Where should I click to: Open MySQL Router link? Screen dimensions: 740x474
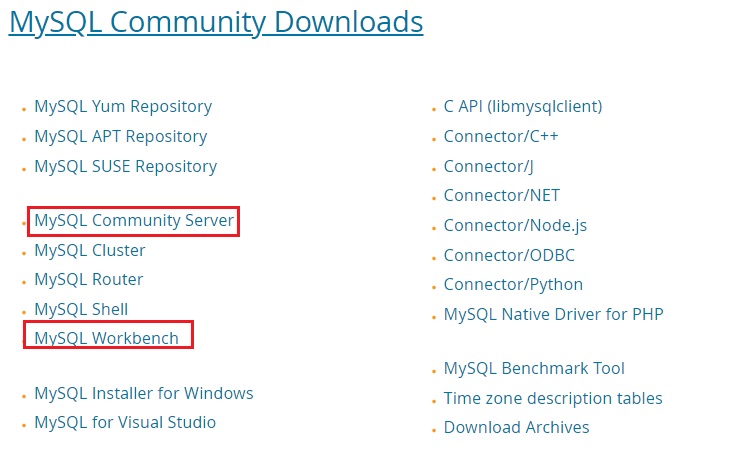pos(89,279)
